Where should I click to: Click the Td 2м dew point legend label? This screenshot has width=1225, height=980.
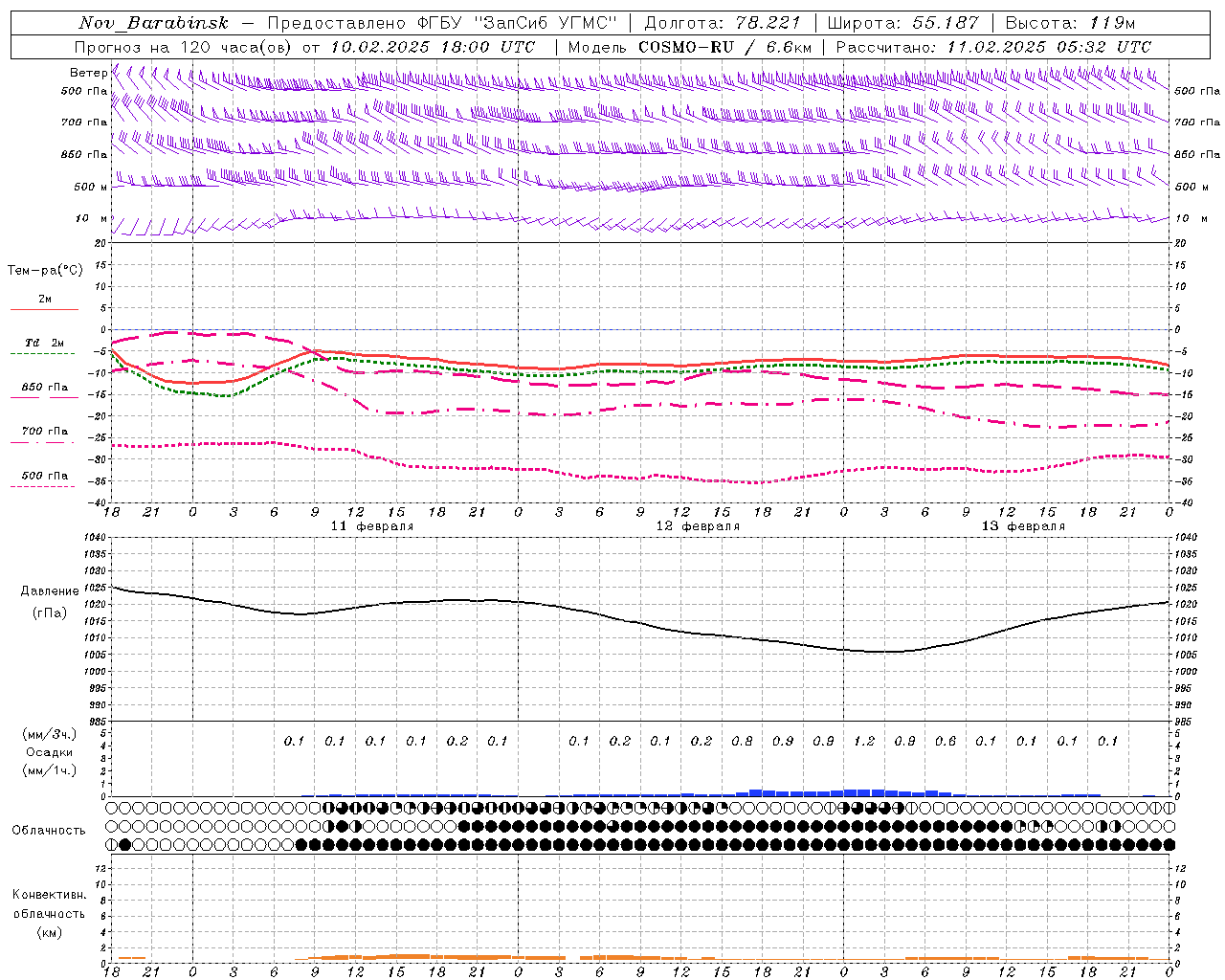(45, 343)
